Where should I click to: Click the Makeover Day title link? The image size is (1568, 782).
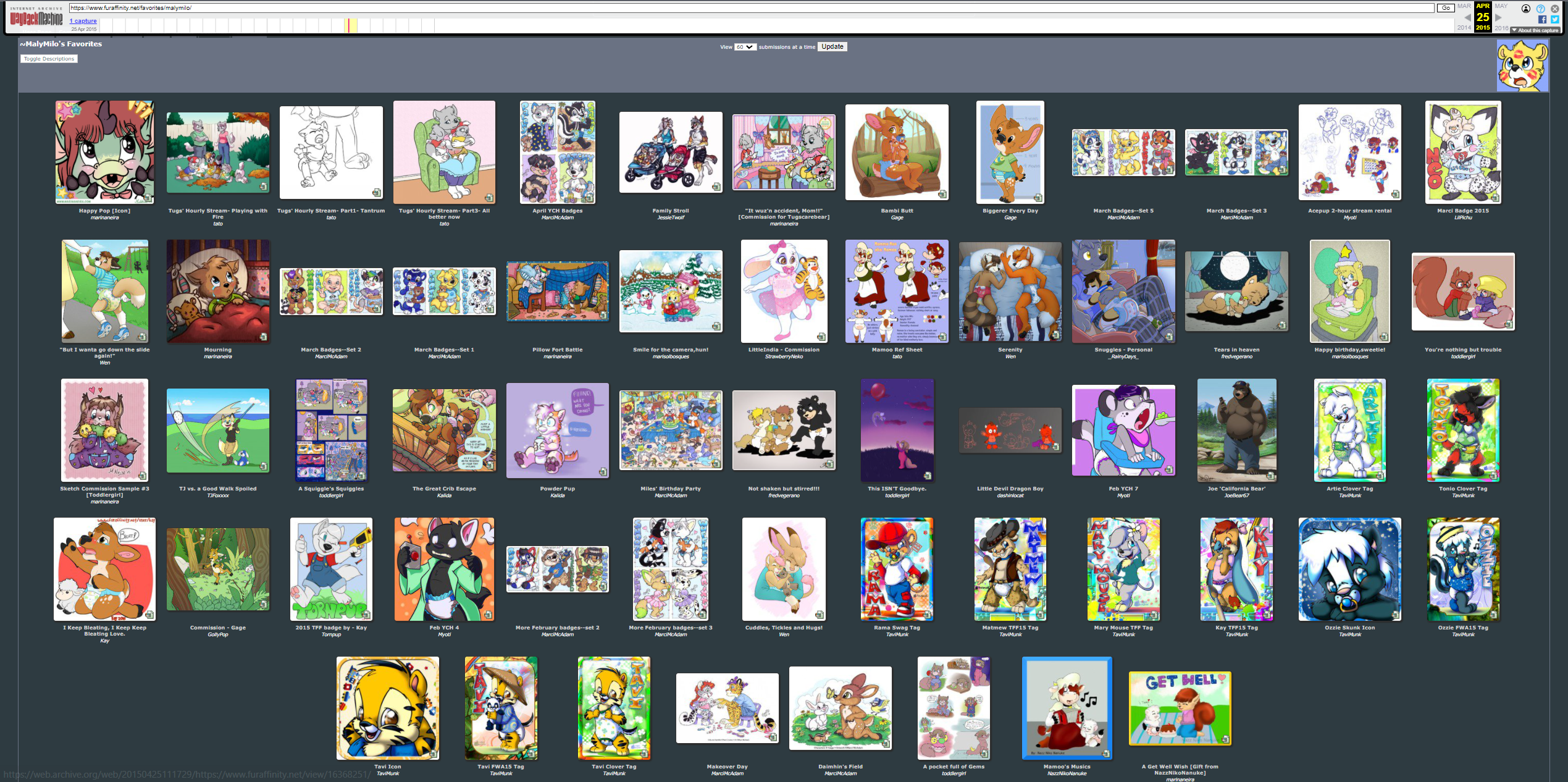click(727, 767)
